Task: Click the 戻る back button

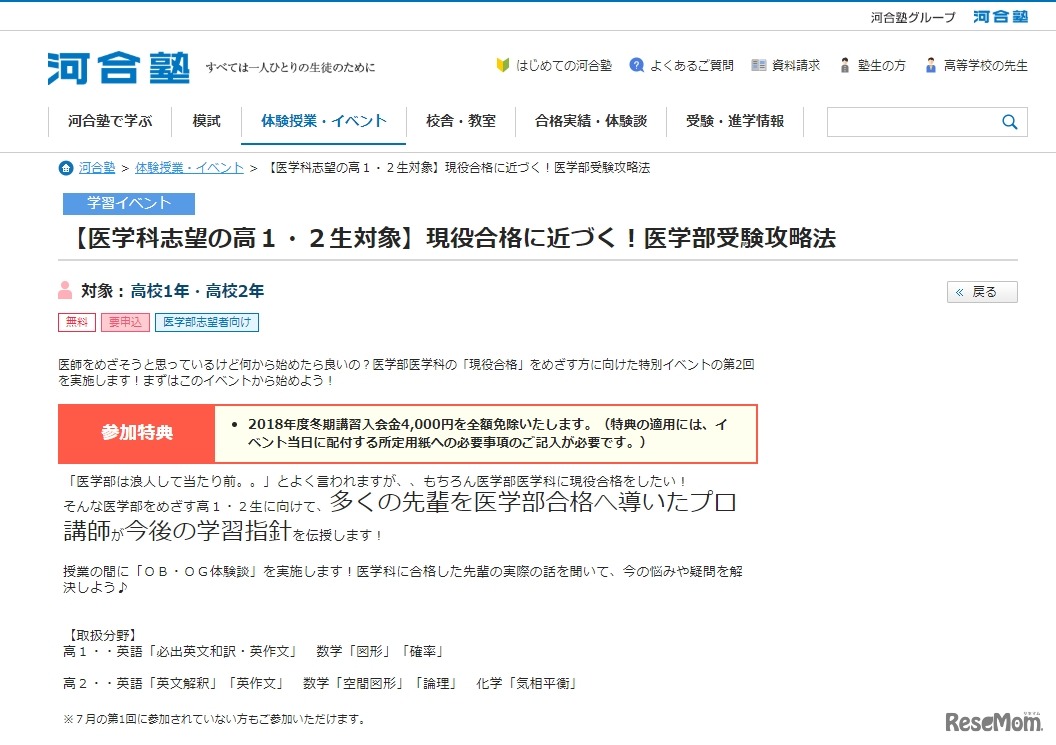Action: point(982,292)
